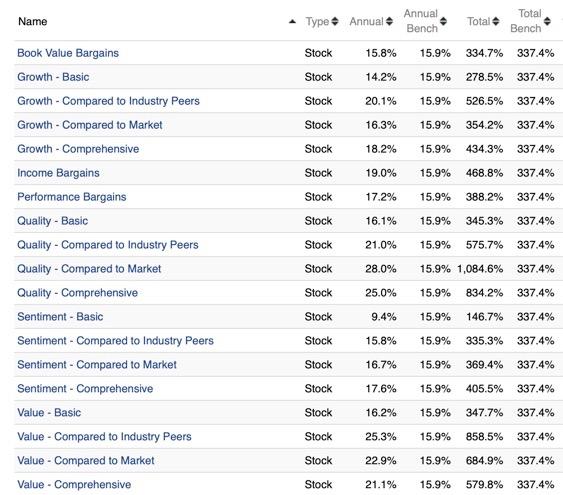Open Growth - Compared to Market
The image size is (563, 495).
click(90, 125)
